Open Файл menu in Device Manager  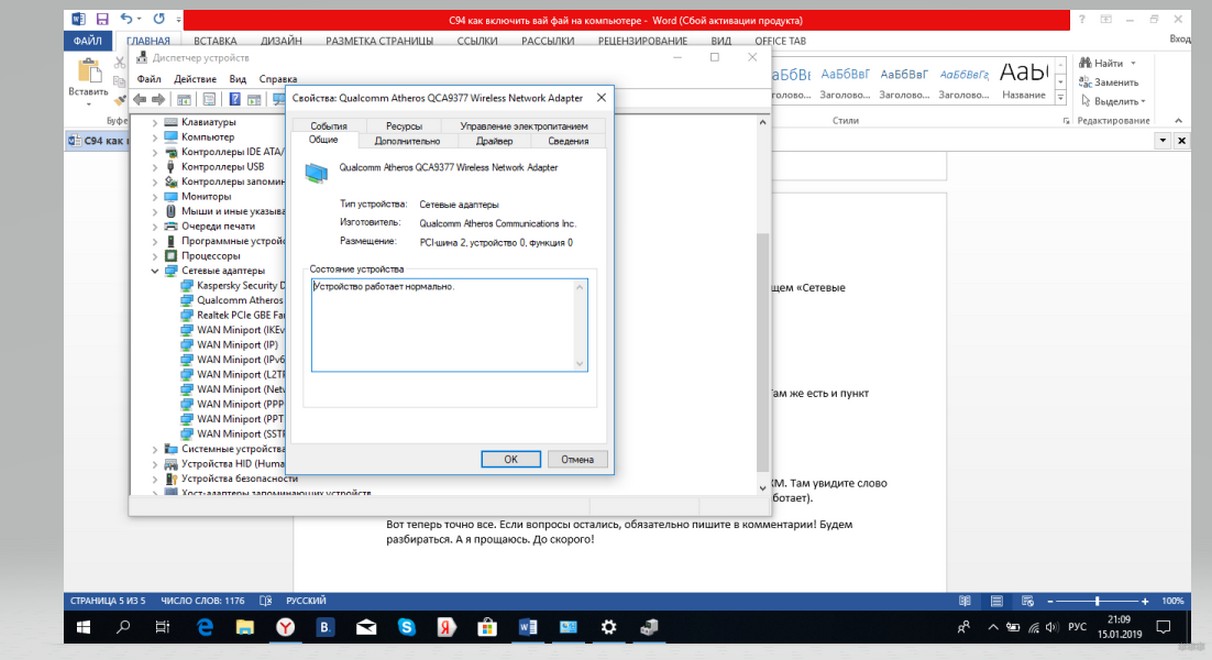point(149,79)
